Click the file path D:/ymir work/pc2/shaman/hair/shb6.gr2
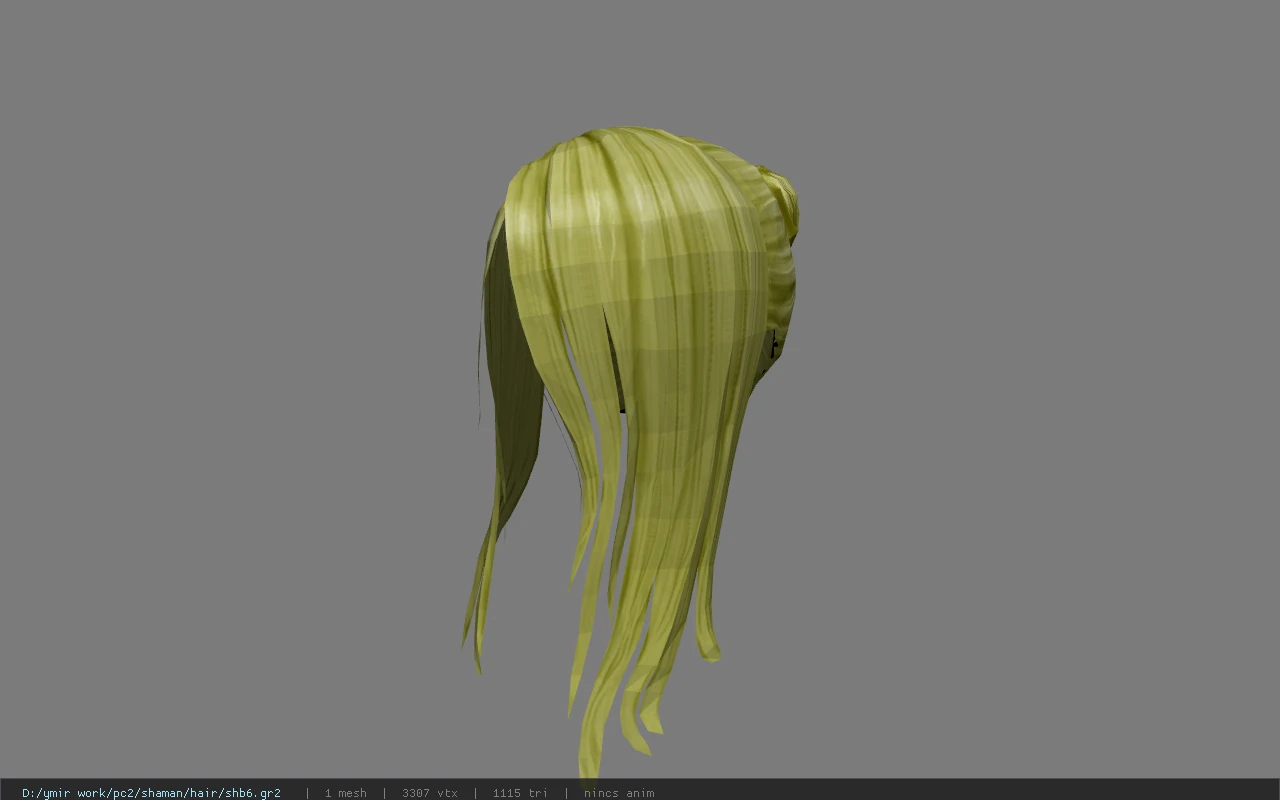This screenshot has height=800, width=1280. pyautogui.click(x=151, y=793)
